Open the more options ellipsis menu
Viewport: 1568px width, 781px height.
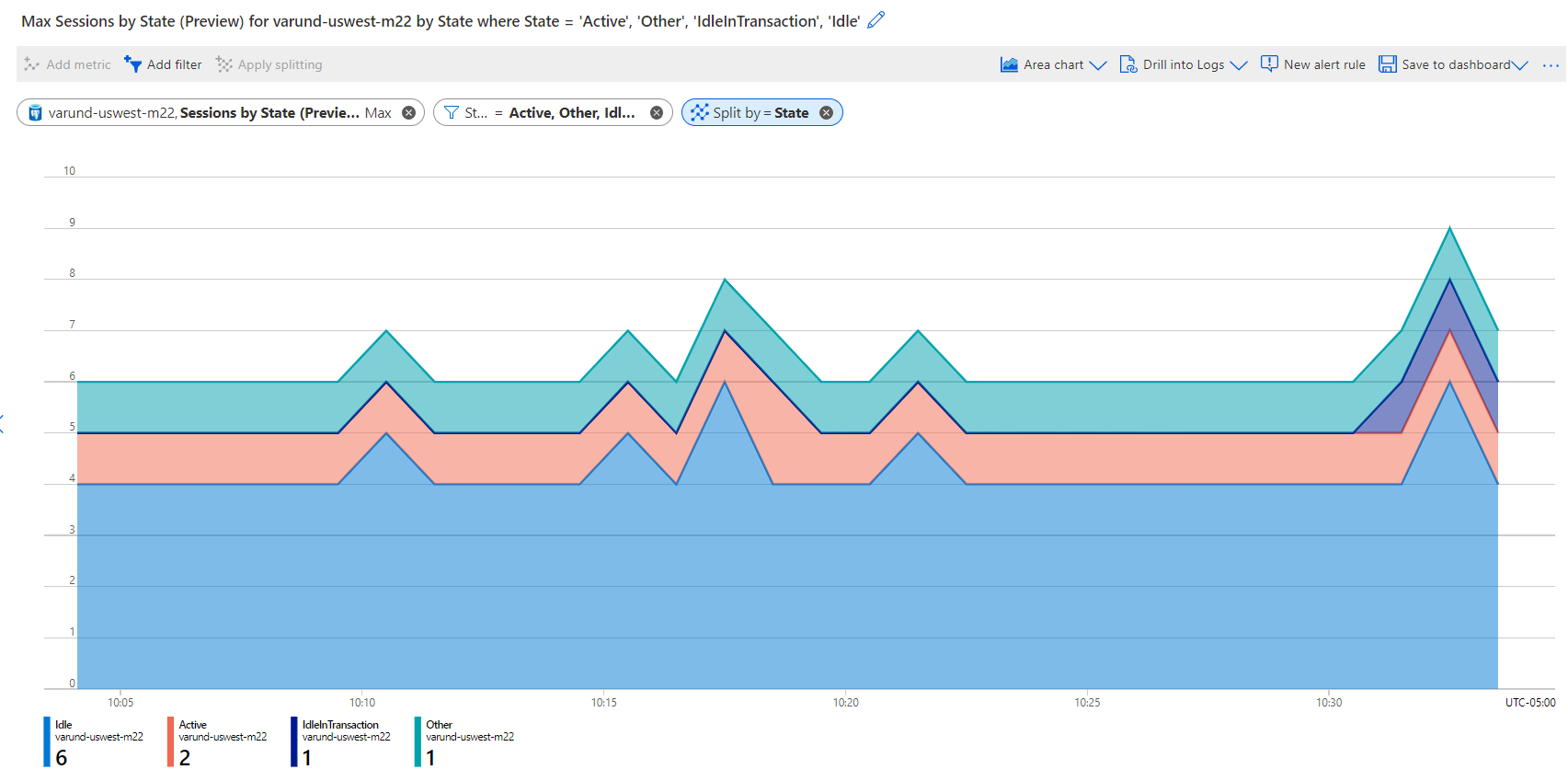1551,65
